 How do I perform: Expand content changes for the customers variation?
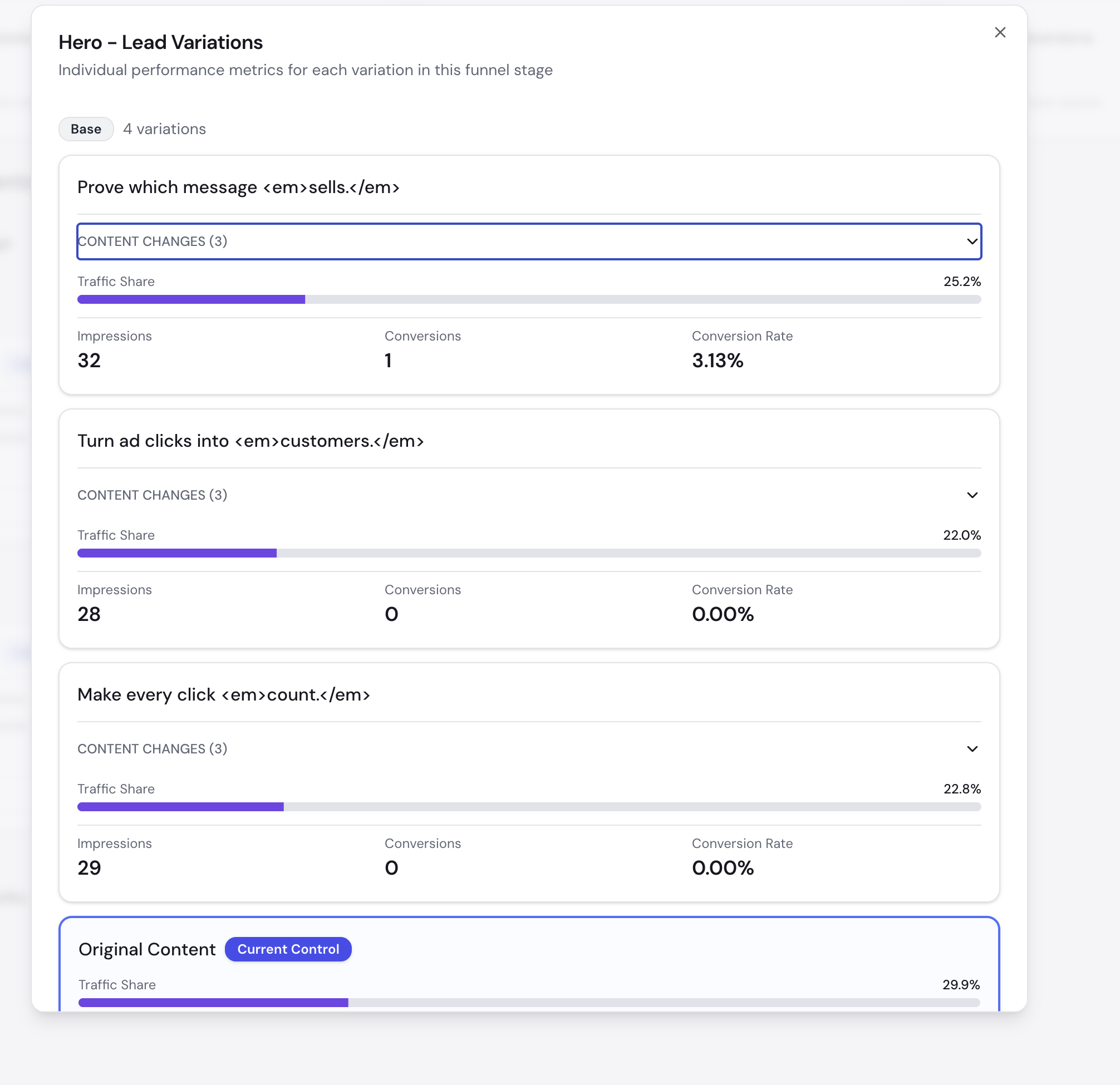(529, 495)
